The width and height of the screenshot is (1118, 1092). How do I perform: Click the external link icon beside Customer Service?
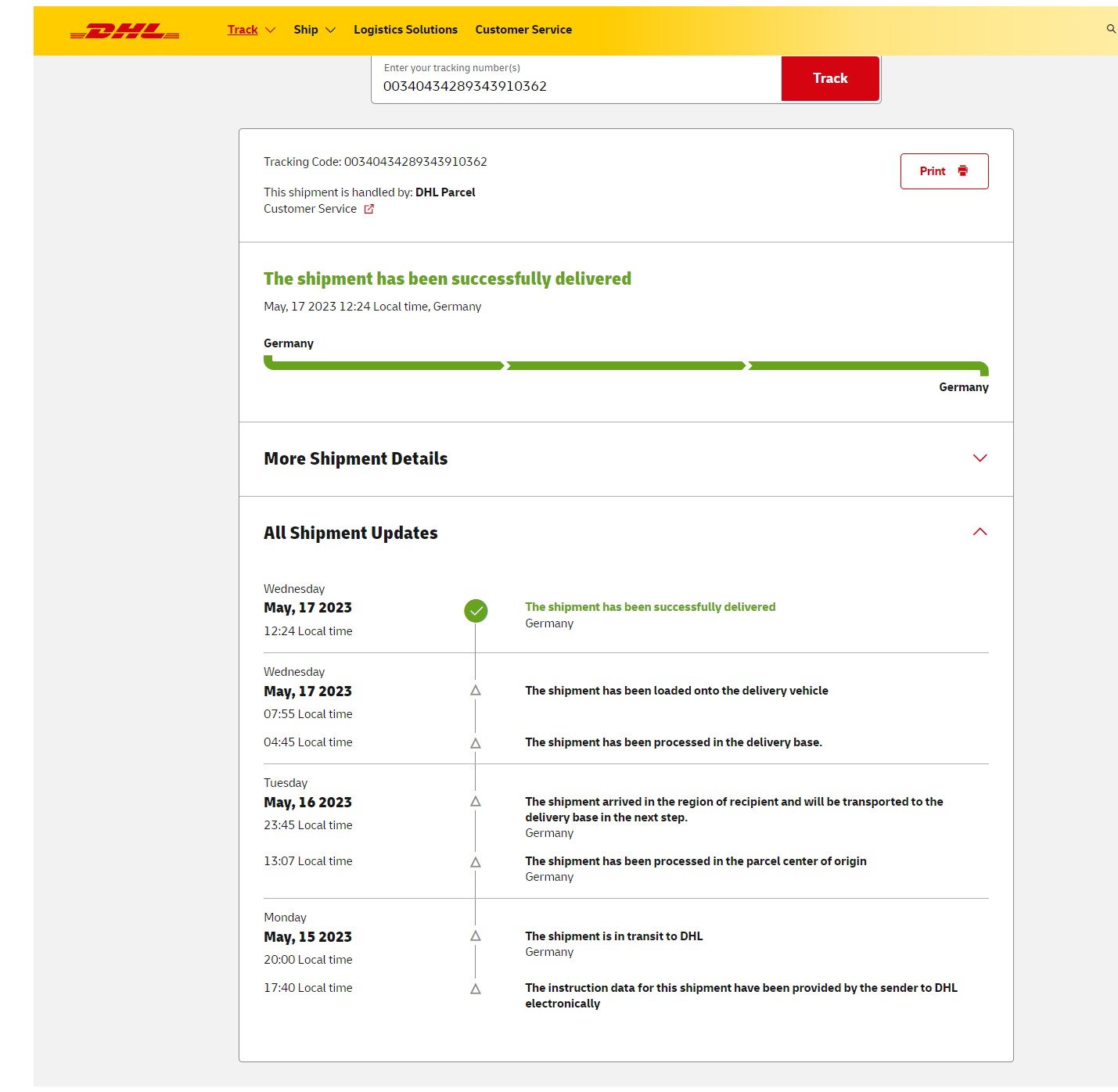(x=368, y=209)
